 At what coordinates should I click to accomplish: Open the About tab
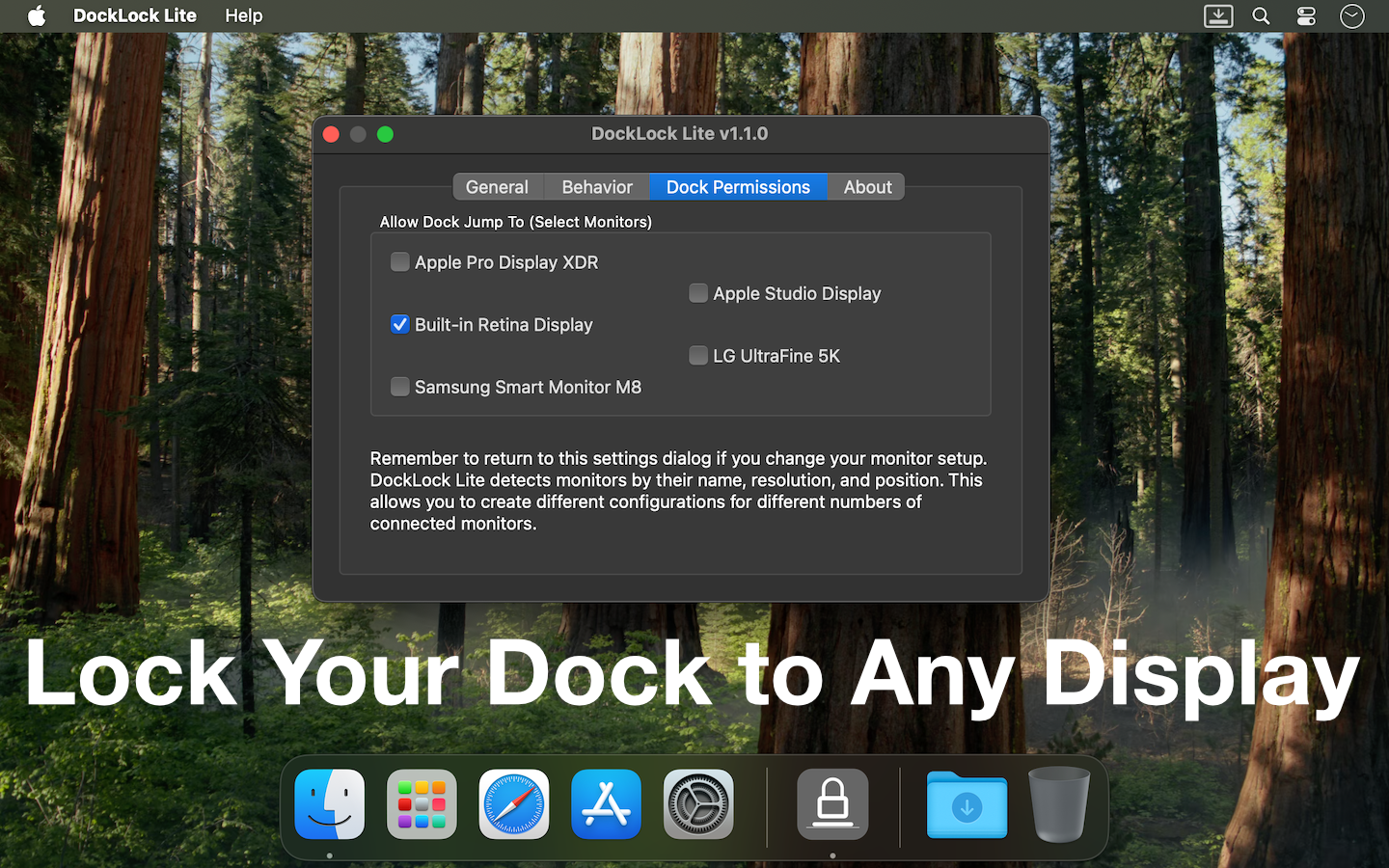(x=867, y=187)
